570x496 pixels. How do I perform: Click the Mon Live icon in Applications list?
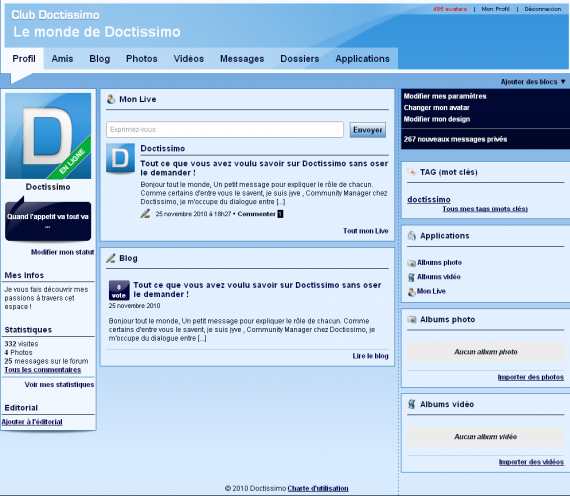tap(412, 292)
